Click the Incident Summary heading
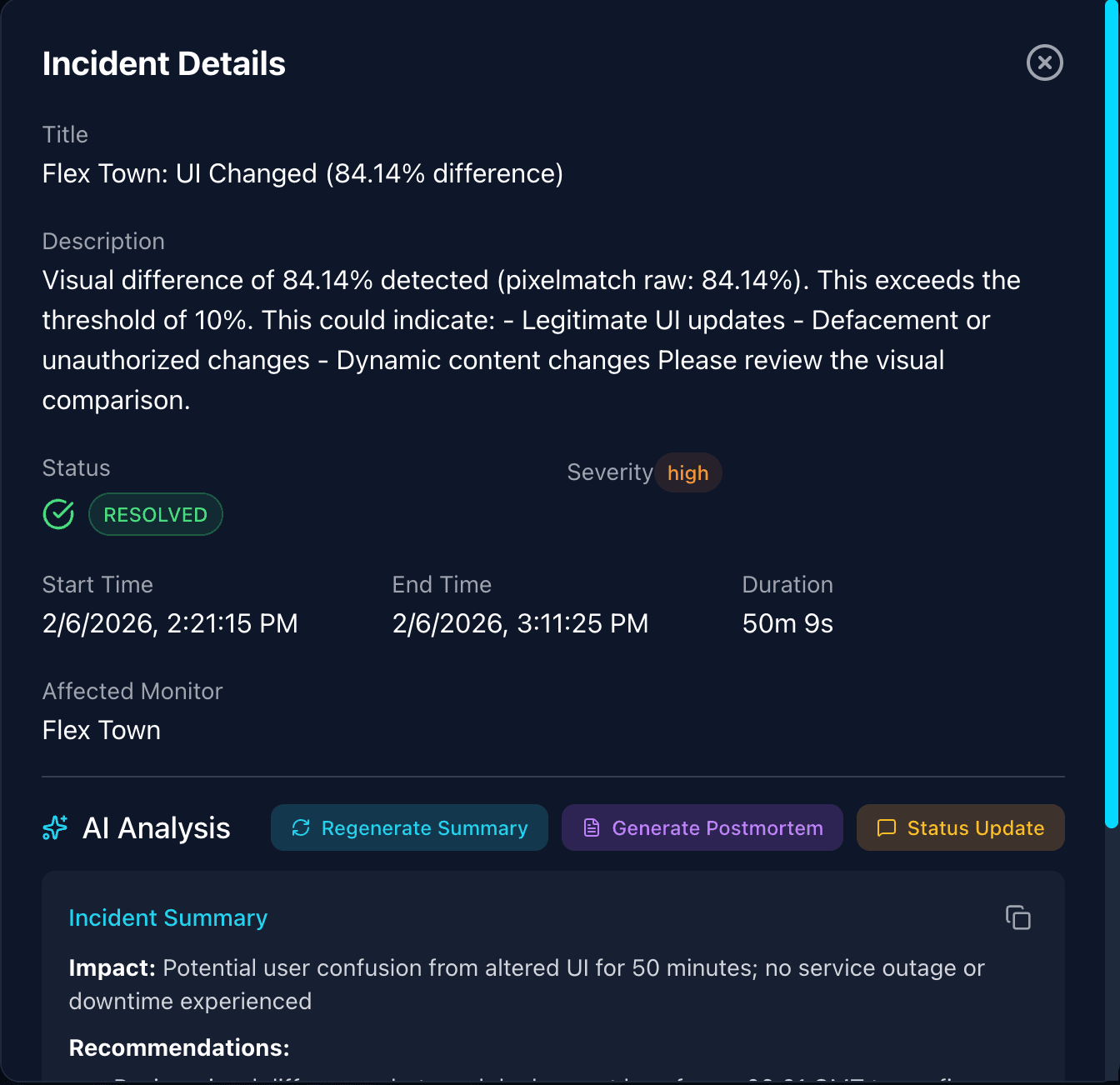Viewport: 1120px width, 1085px height. tap(167, 917)
